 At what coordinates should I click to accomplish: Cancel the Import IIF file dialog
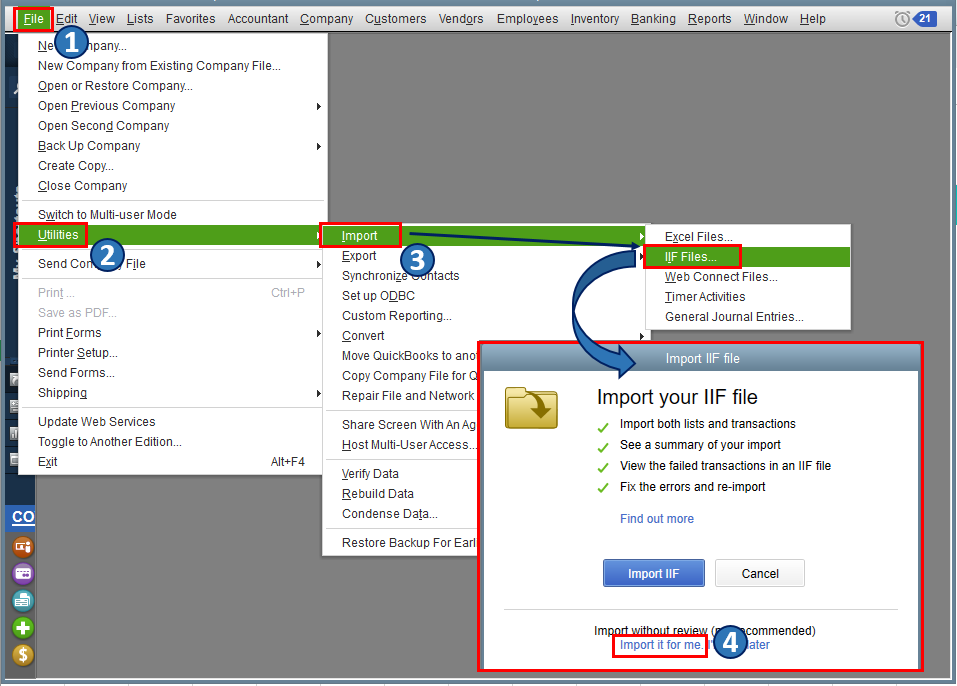tap(760, 573)
